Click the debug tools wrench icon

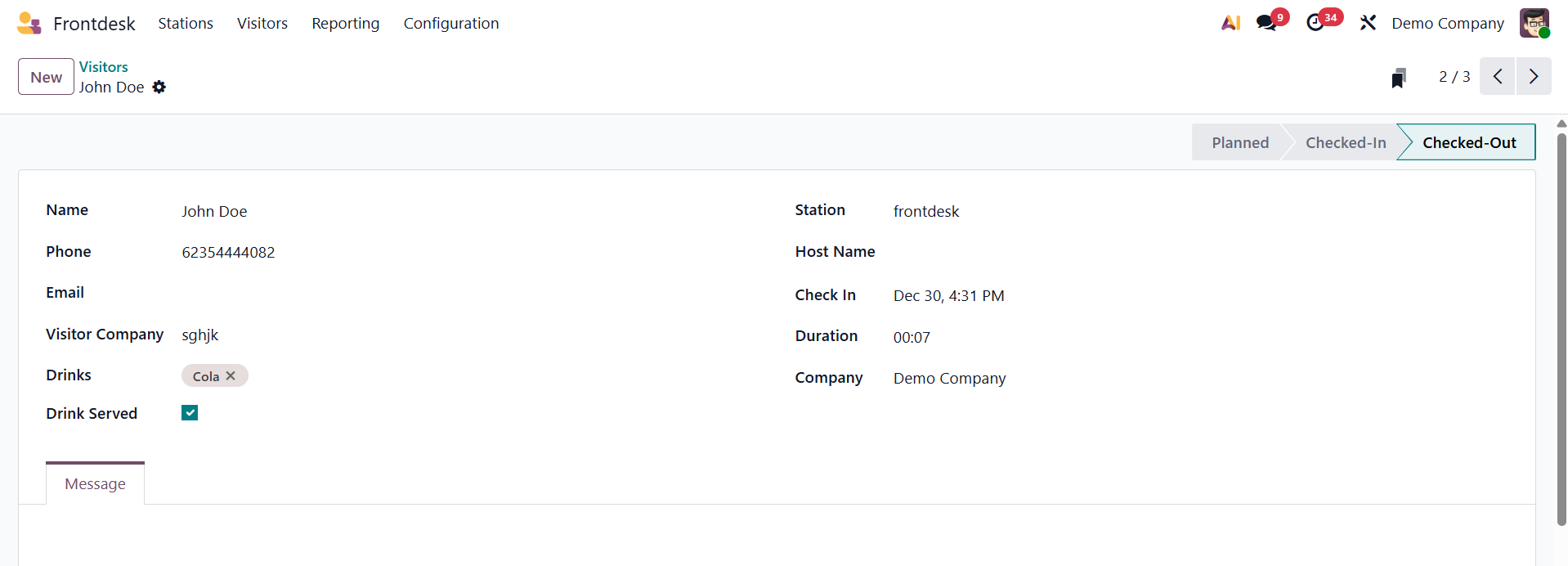(x=1368, y=23)
